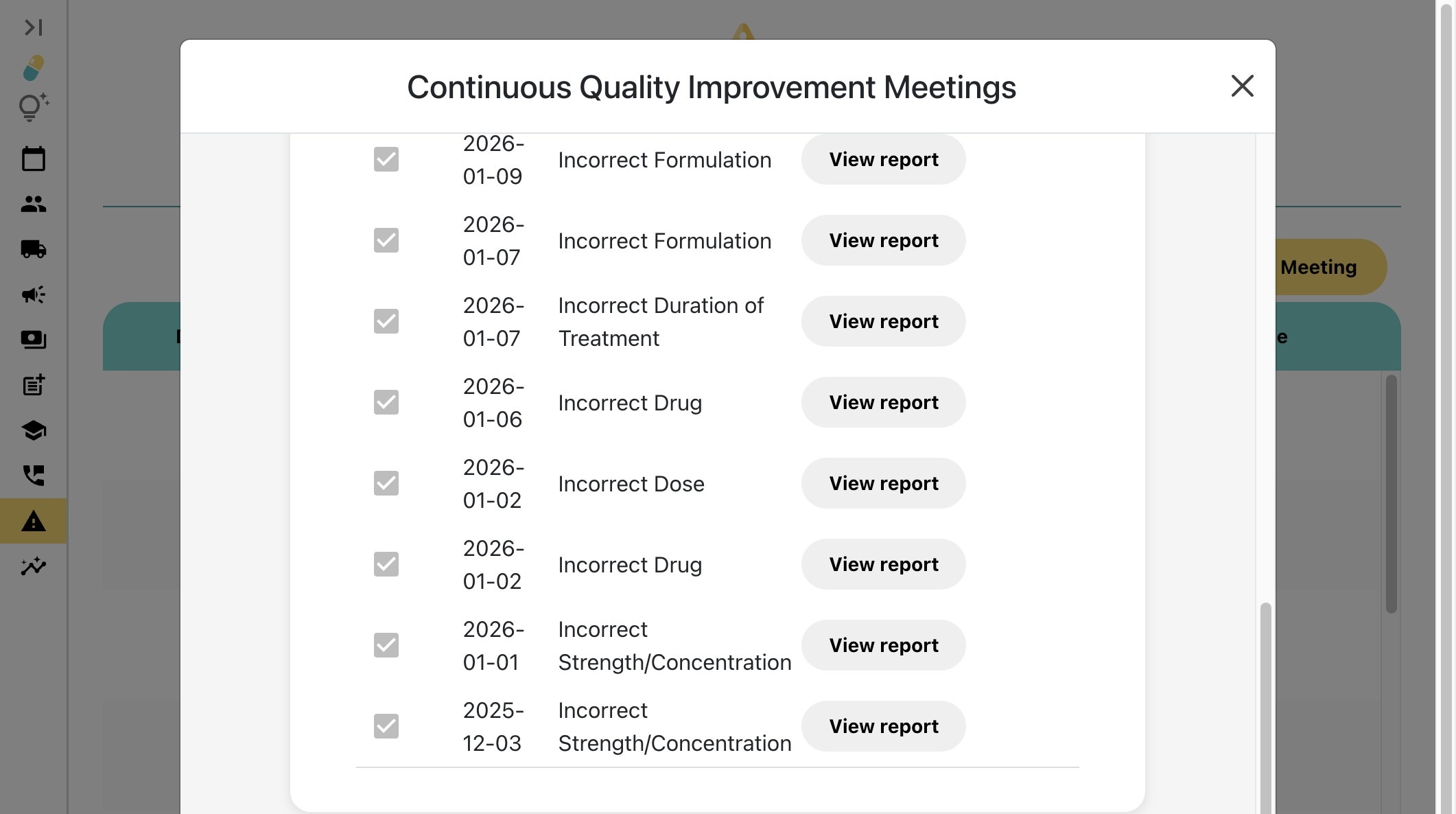Toggle checkbox for 2025-12-03 incident
This screenshot has height=814, width=1456.
click(x=386, y=726)
